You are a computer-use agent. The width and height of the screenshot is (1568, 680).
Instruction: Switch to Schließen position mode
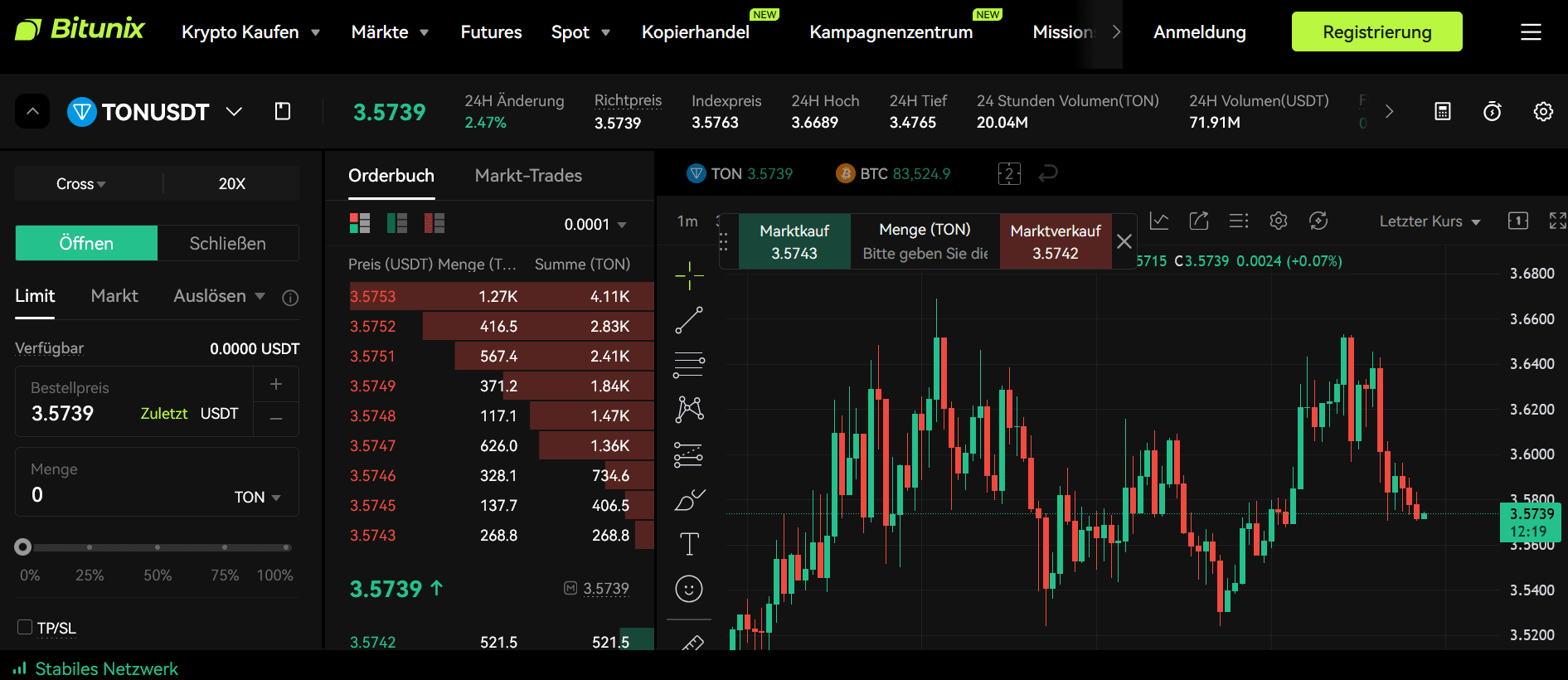click(228, 243)
